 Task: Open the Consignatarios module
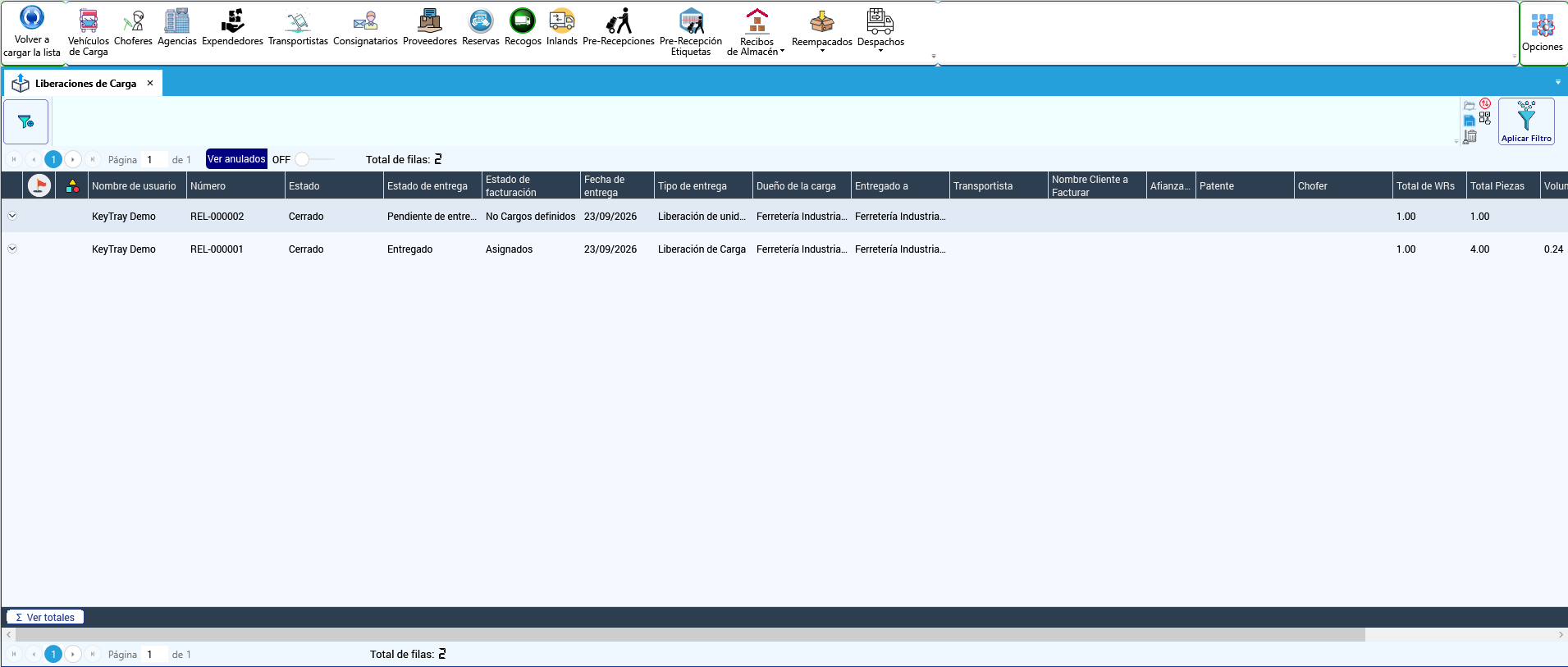[365, 29]
